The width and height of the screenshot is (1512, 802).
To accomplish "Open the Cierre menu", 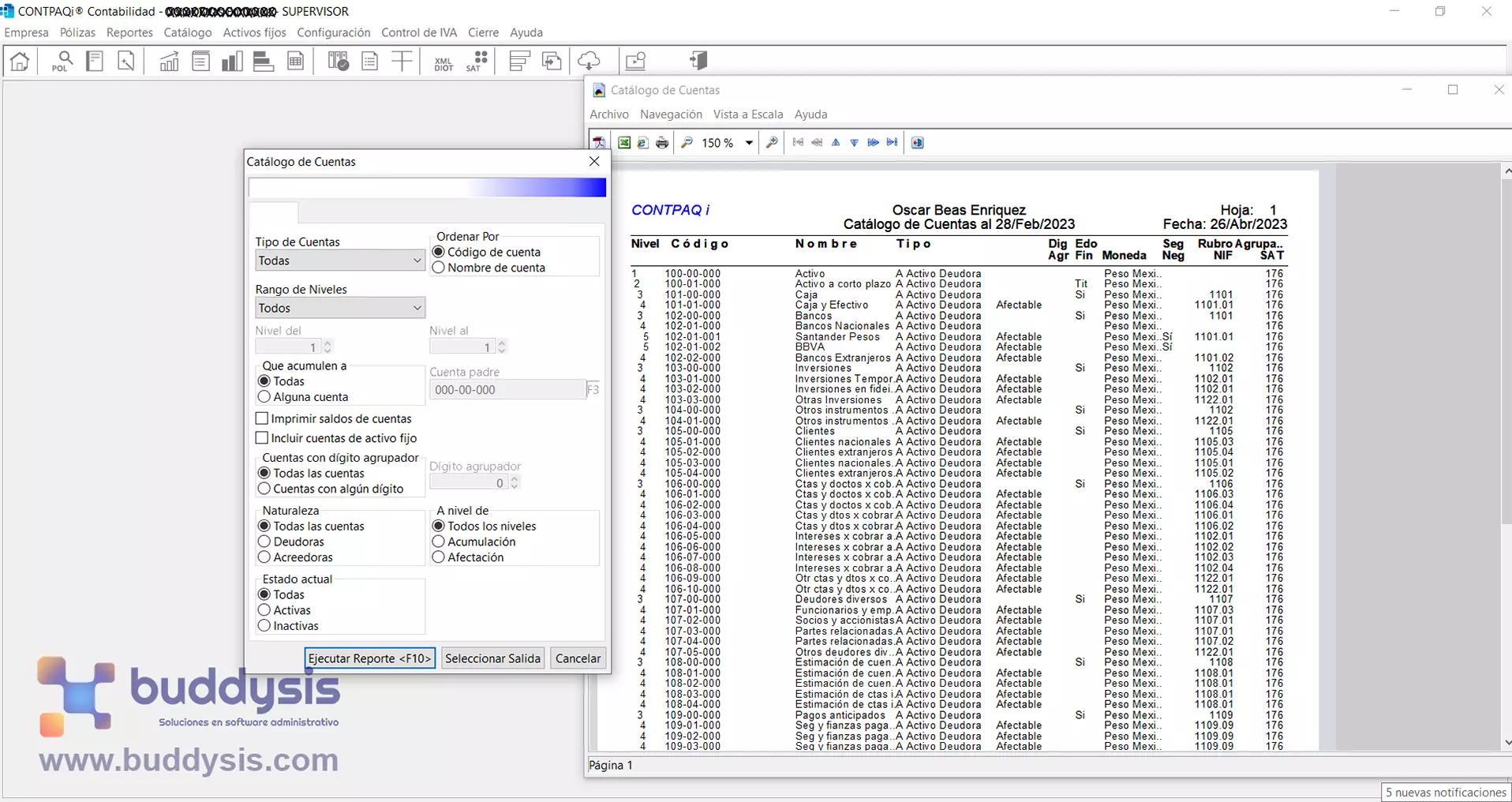I will point(483,32).
